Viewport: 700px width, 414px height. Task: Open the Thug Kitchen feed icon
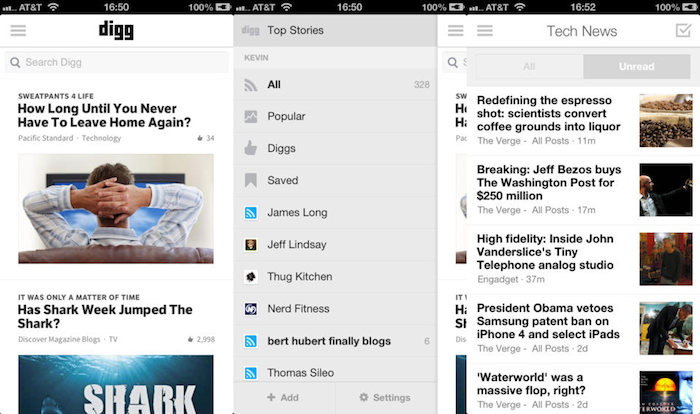(251, 277)
